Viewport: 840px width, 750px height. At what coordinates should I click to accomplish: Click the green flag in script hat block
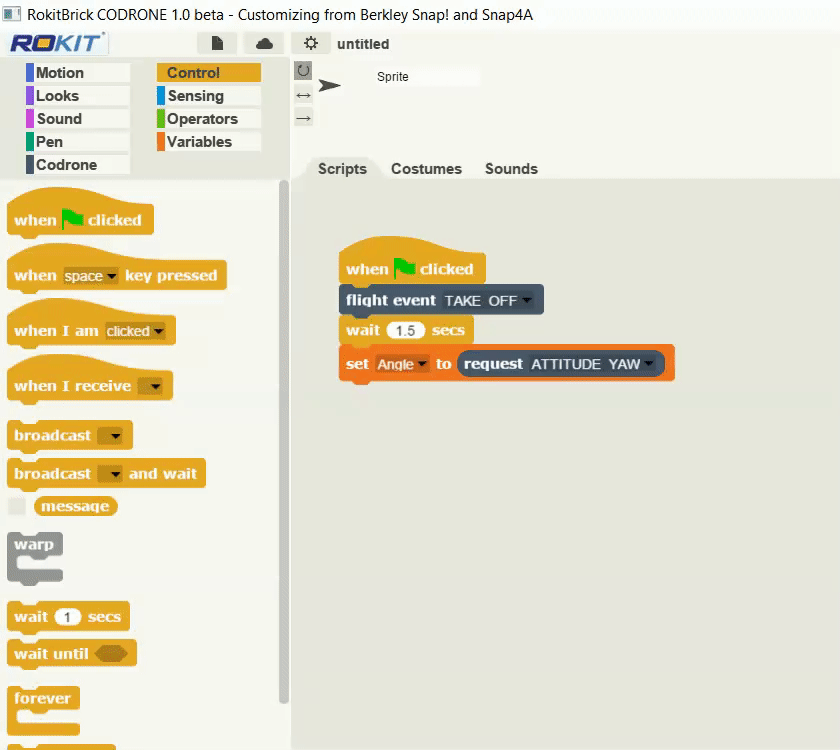point(404,267)
